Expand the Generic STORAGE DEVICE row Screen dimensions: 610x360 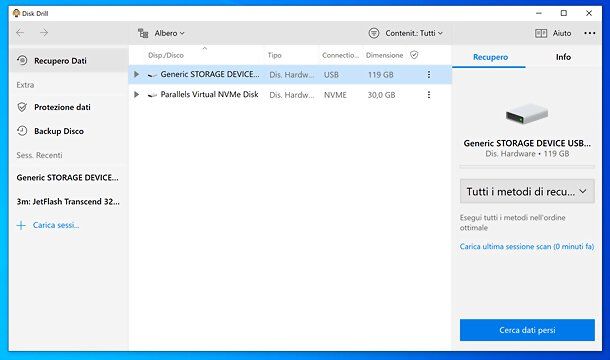pos(136,74)
